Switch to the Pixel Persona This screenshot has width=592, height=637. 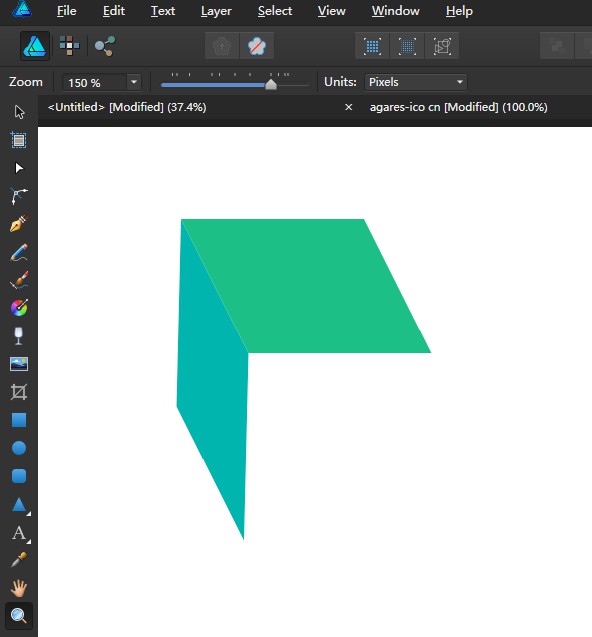point(69,46)
